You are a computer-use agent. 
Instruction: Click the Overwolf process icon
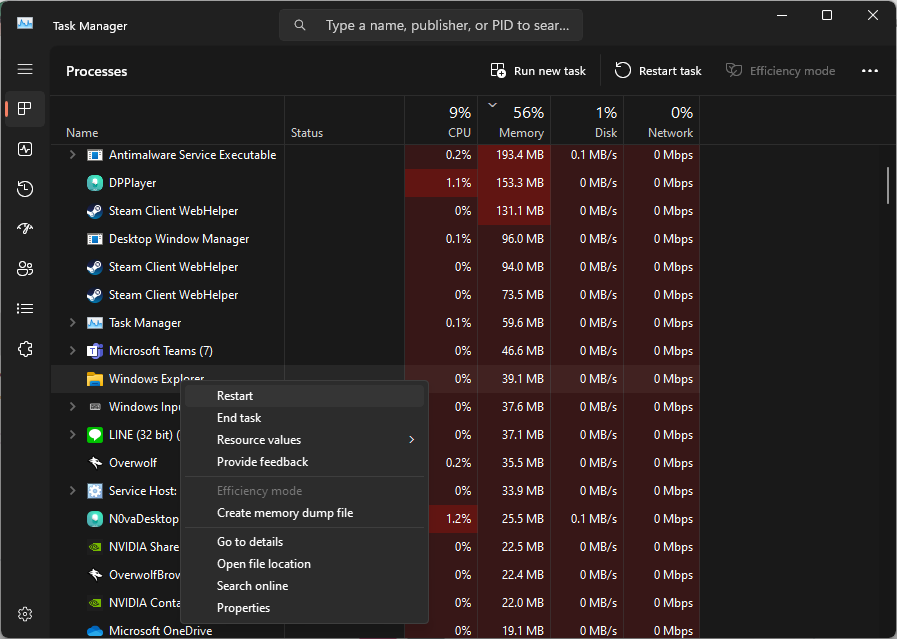pos(94,463)
